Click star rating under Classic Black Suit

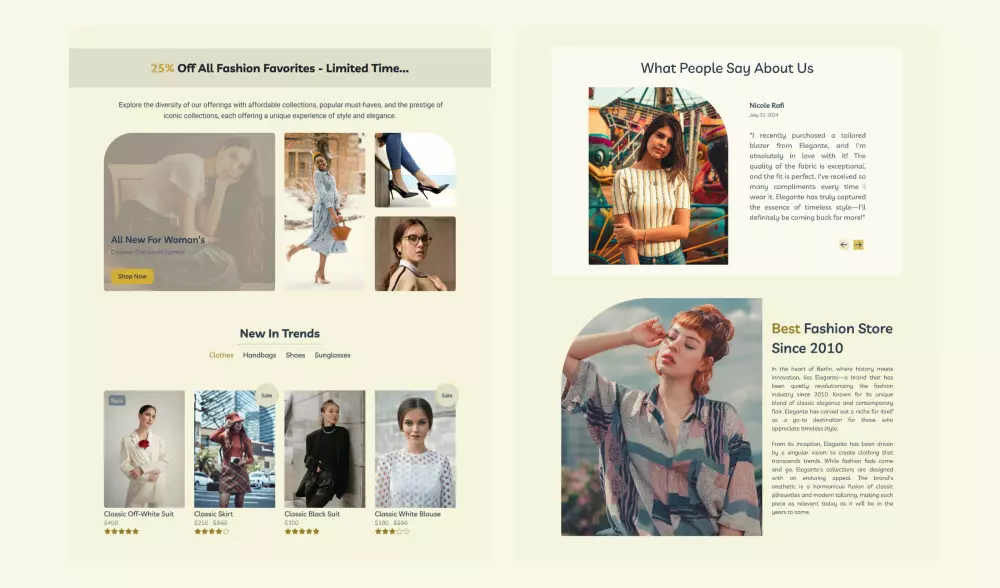coord(302,531)
